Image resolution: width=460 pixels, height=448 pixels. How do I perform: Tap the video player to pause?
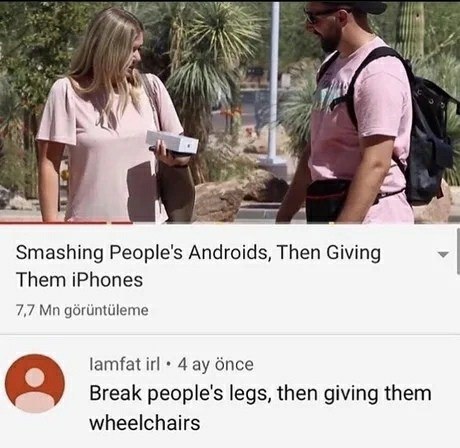click(x=230, y=112)
